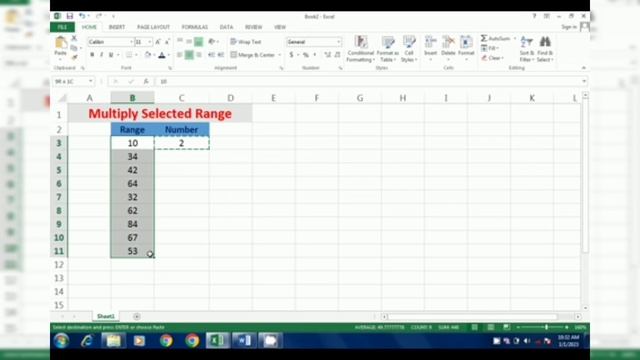Screen dimensions: 640x360
Task: Click Insert Function fx icon
Action: point(146,81)
